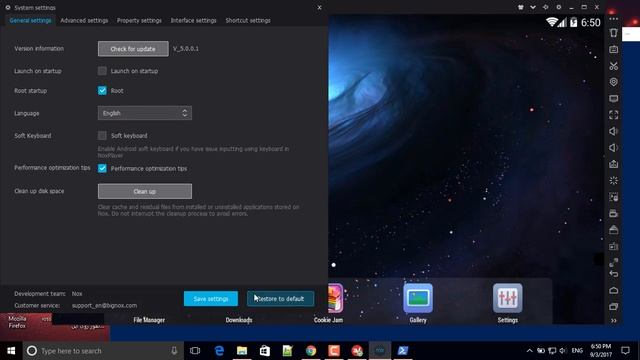This screenshot has width=640, height=360.
Task: Click the sidebar icon just above the Android back arrow
Action: (x=613, y=262)
